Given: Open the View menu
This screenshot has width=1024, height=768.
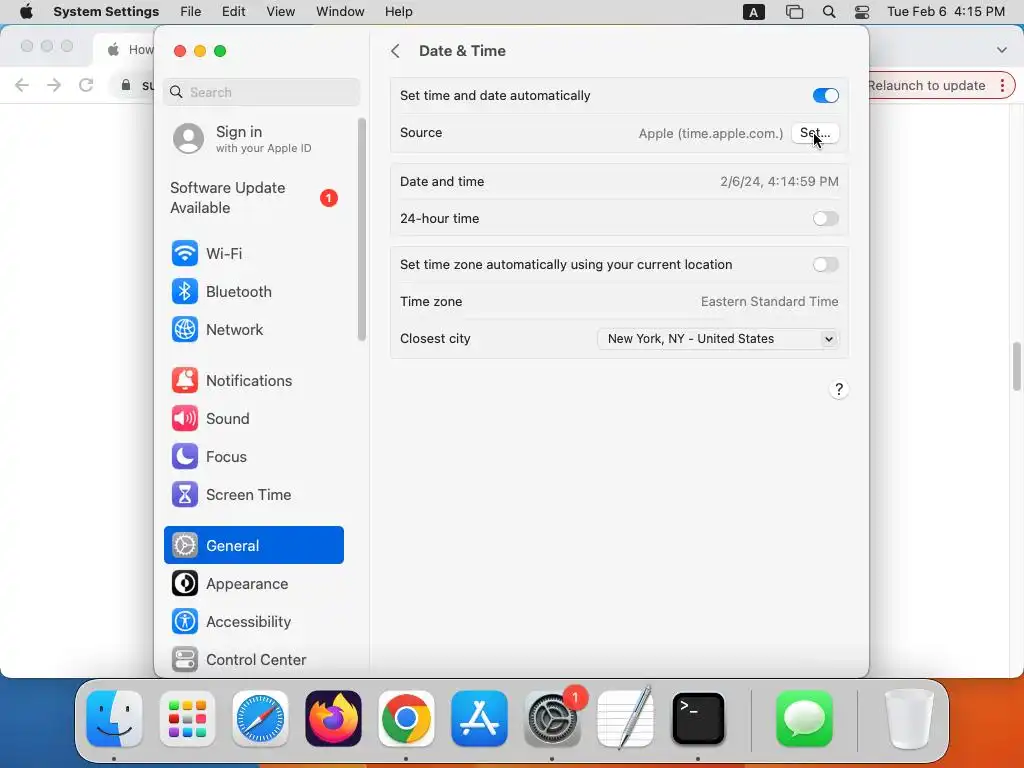Looking at the screenshot, I should [281, 12].
